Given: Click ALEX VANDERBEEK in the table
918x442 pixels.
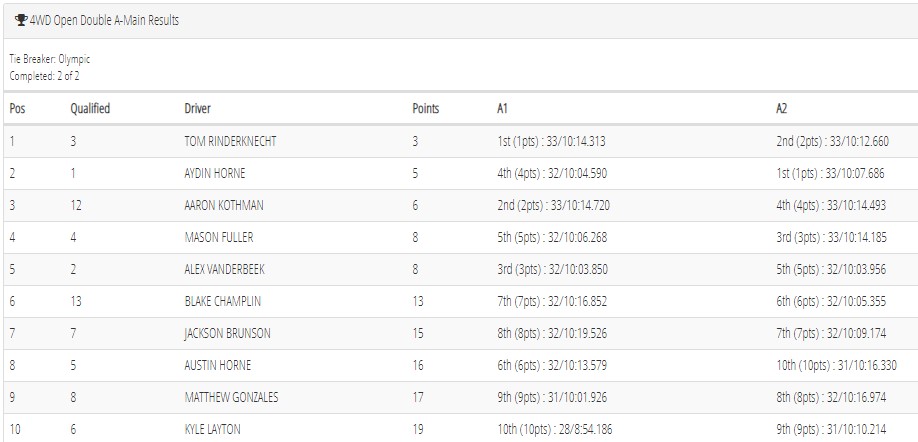Looking at the screenshot, I should coord(224,269).
